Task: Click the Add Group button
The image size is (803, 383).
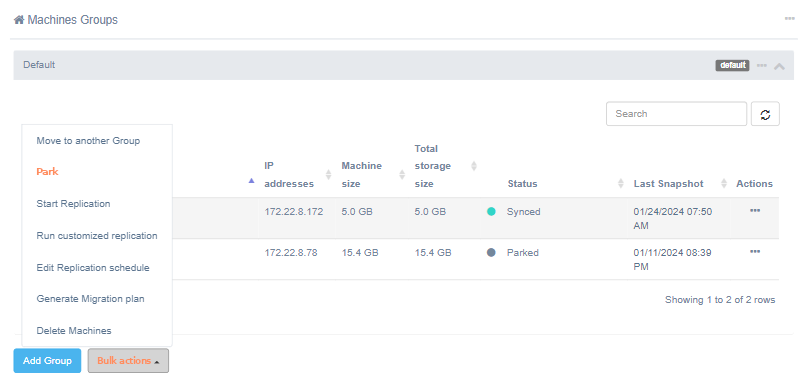Action: (x=47, y=360)
